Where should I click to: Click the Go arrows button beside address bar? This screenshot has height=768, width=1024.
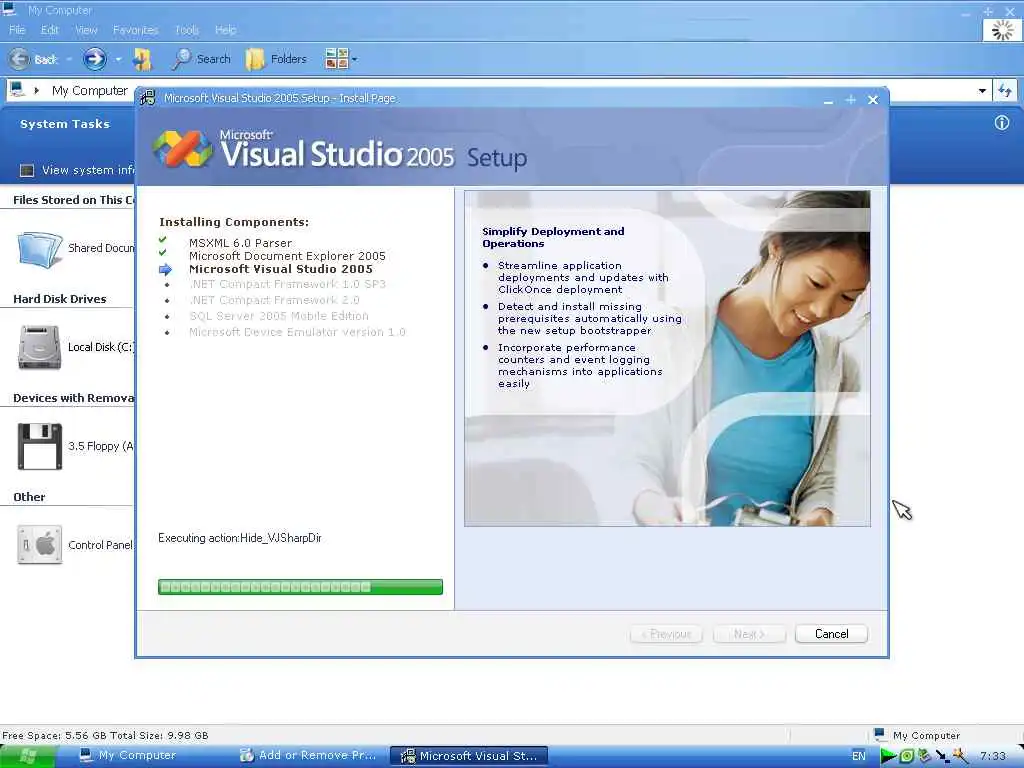point(1004,91)
